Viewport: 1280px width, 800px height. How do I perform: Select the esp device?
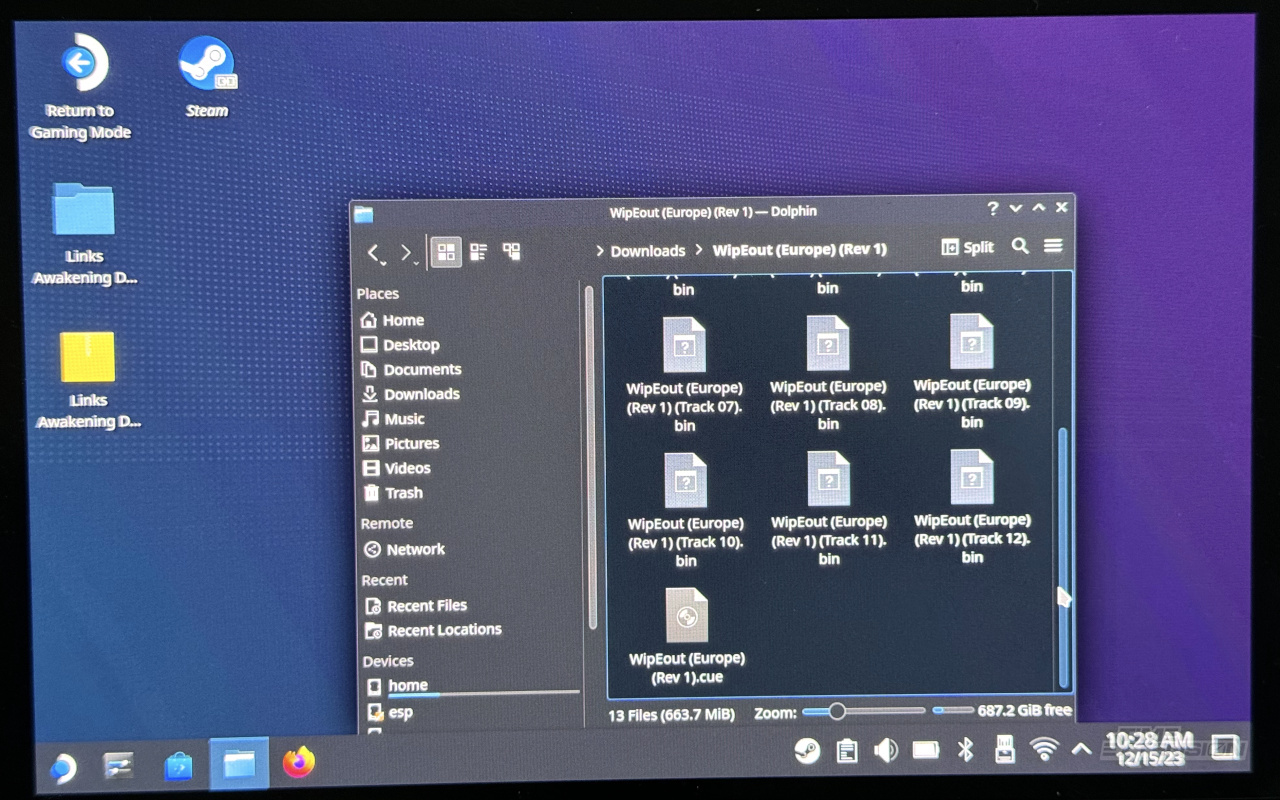390,713
